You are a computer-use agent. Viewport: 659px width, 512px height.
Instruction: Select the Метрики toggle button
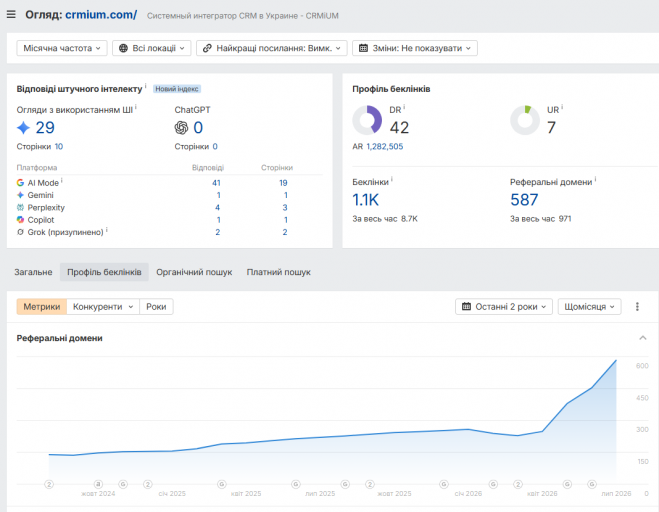[x=42, y=306]
